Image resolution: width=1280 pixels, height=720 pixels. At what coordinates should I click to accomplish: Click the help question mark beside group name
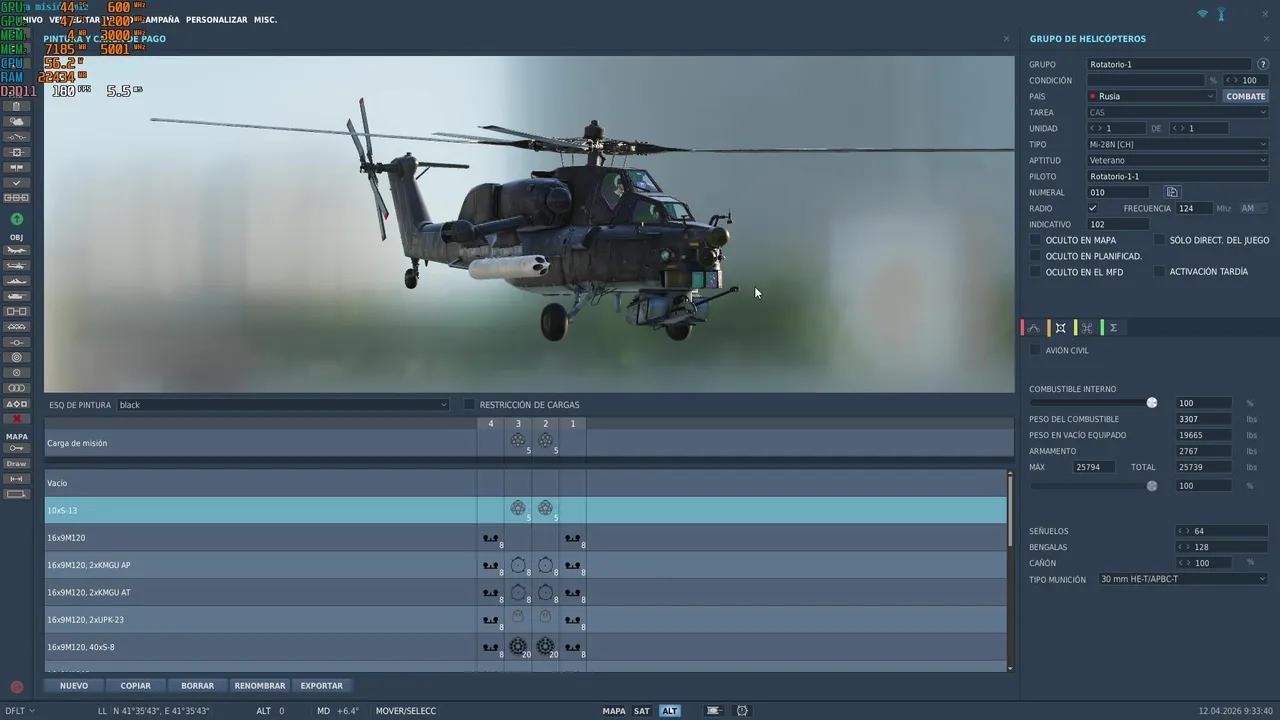coord(1263,64)
